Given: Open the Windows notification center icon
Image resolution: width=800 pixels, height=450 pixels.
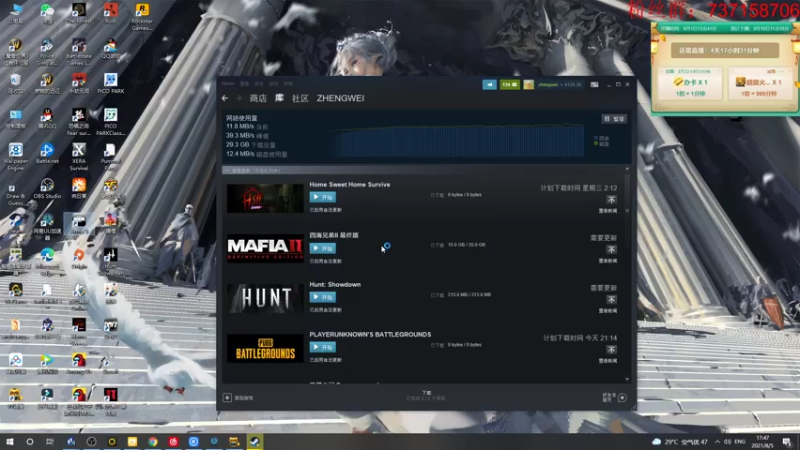Looking at the screenshot, I should tap(787, 442).
